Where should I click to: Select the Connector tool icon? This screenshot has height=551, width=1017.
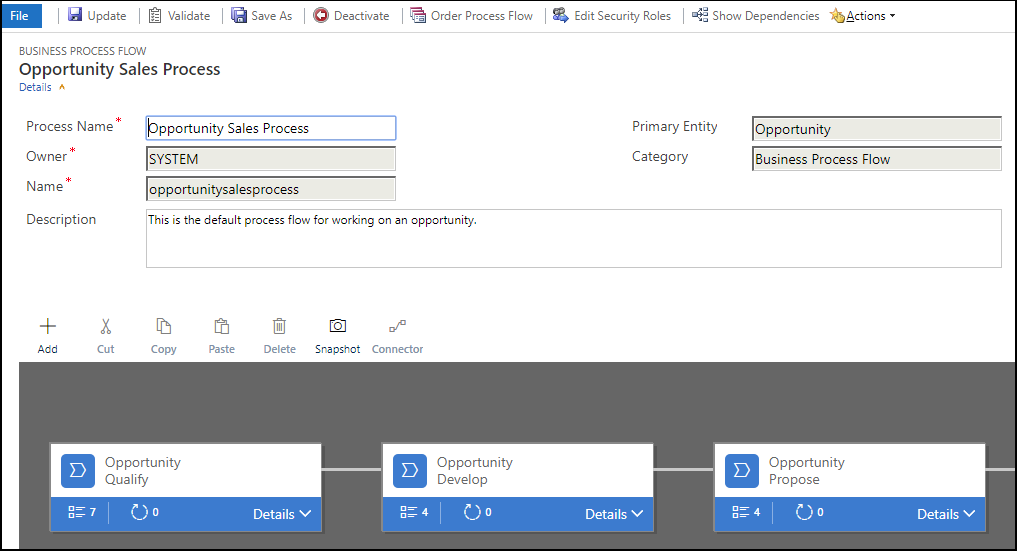397,327
